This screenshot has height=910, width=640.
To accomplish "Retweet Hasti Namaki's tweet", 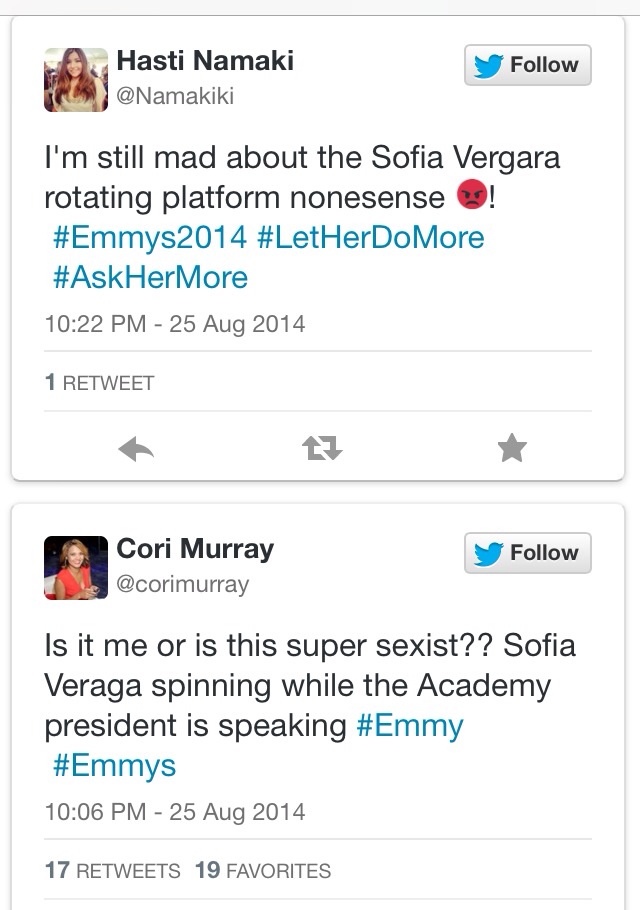I will (323, 451).
